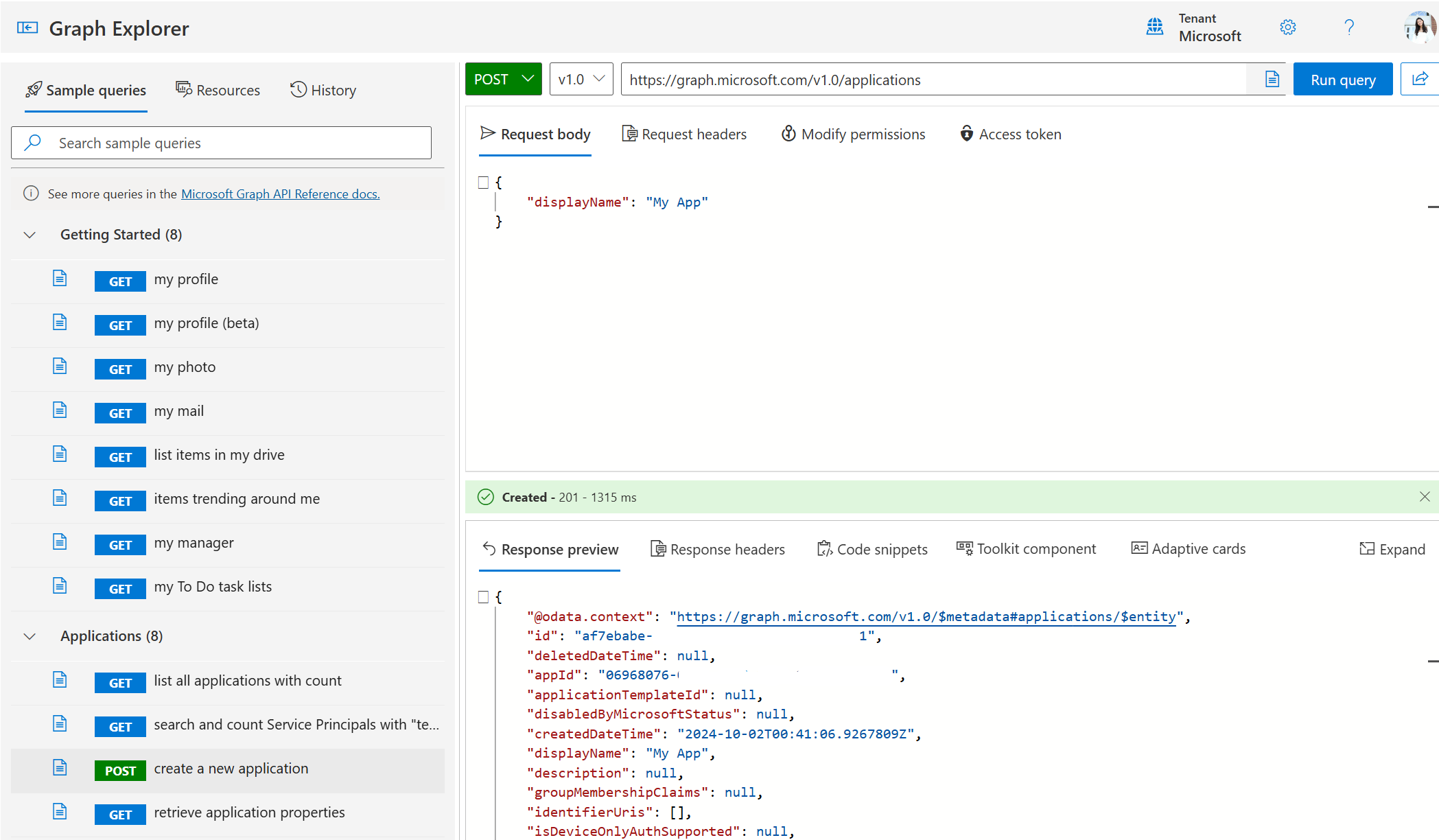Open the POST method dropdown
This screenshot has width=1439, height=840.
point(503,79)
